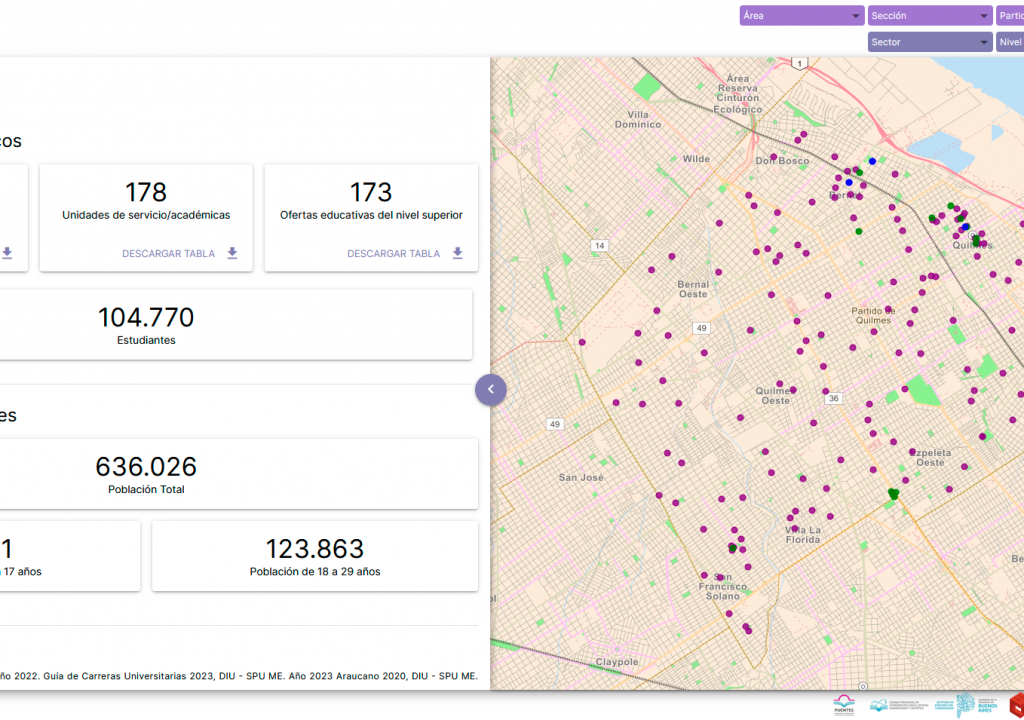Click the blue marker near Don Bosco
The width and height of the screenshot is (1024, 720).
872,161
